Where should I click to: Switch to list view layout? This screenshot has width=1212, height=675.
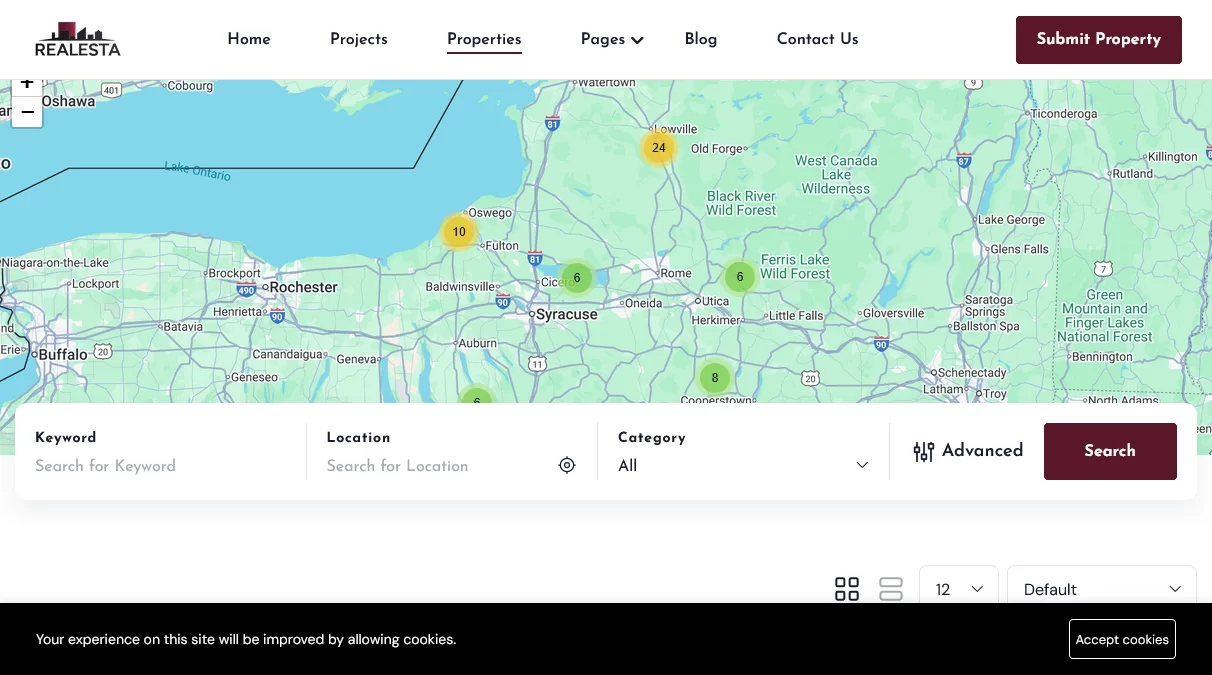tap(890, 589)
